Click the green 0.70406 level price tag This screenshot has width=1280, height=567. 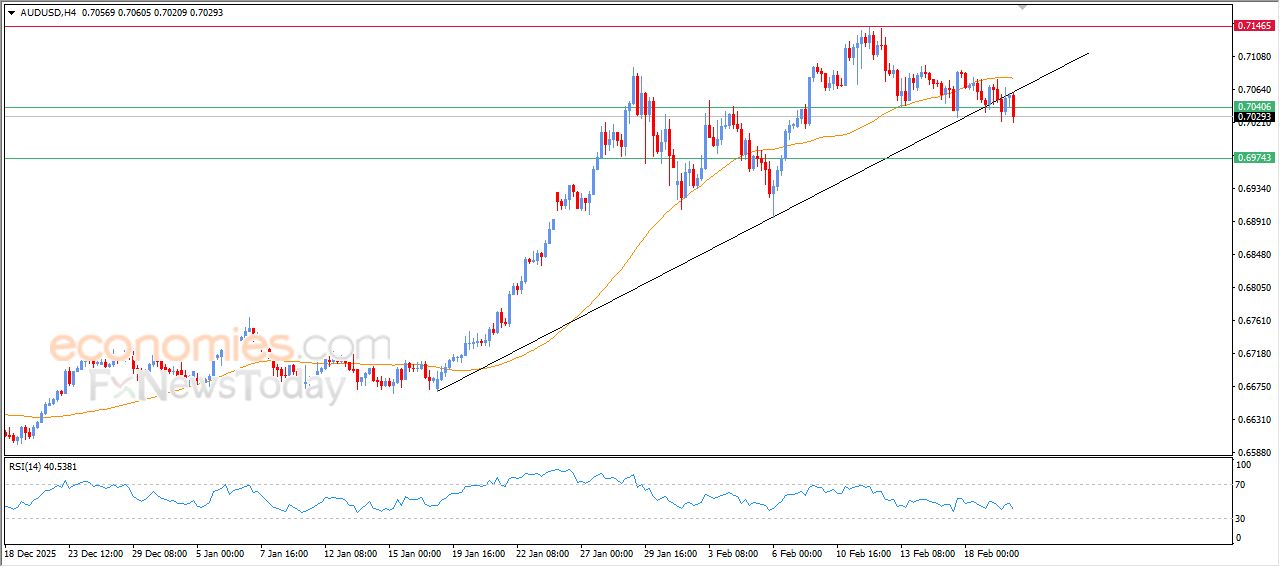coord(1253,107)
